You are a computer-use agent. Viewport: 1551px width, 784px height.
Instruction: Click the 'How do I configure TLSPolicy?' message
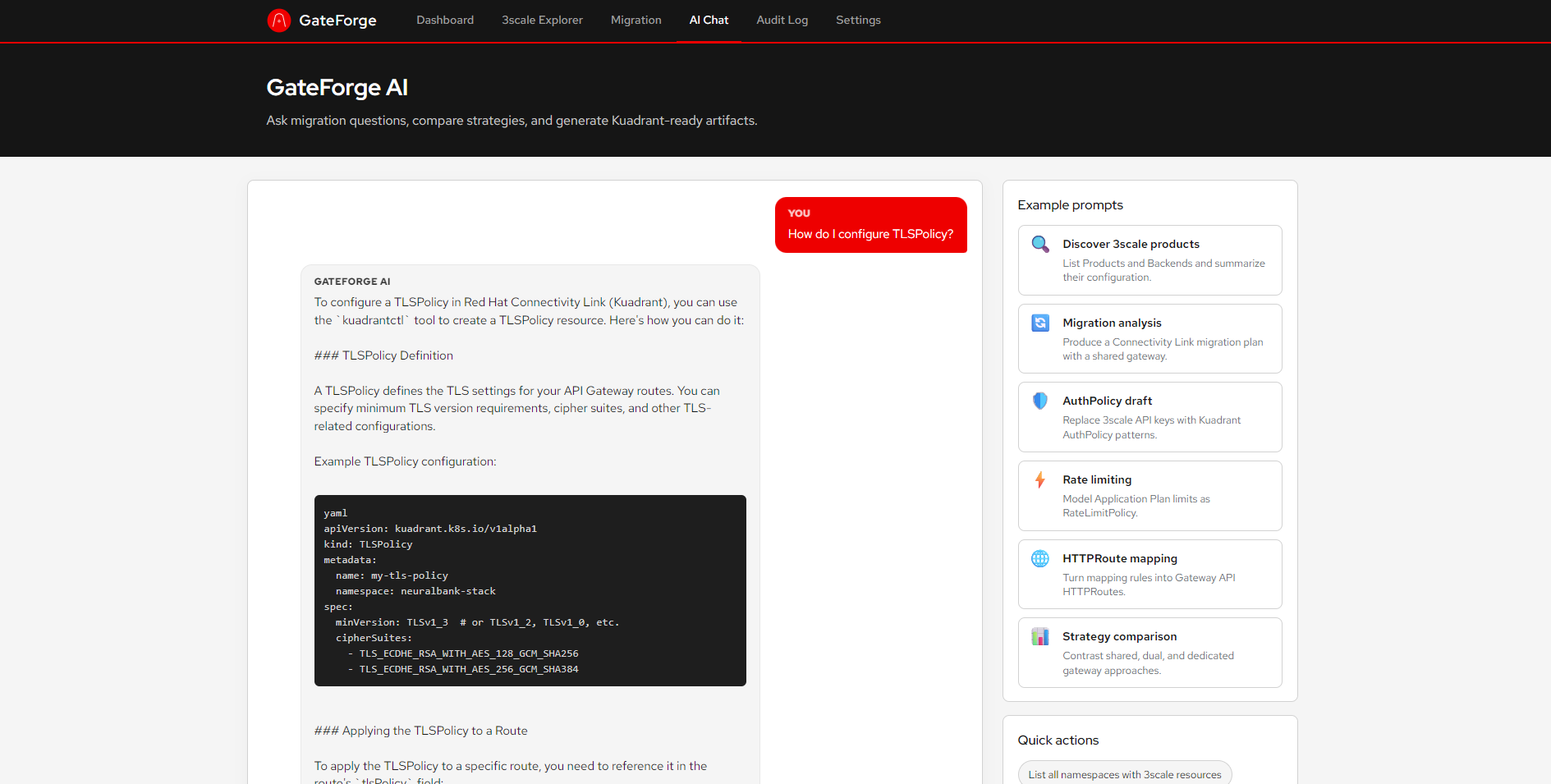870,225
